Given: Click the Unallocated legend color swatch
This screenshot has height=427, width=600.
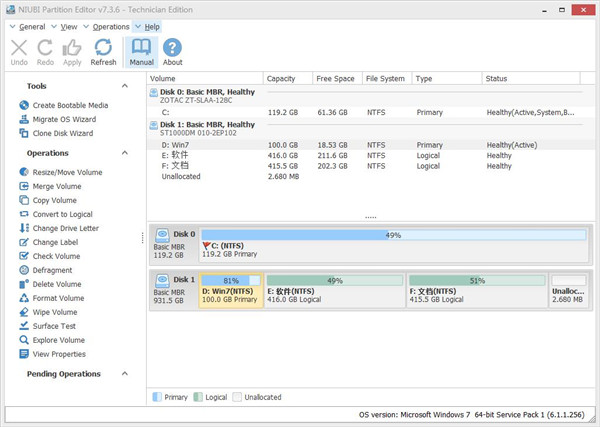Looking at the screenshot, I should click(237, 397).
